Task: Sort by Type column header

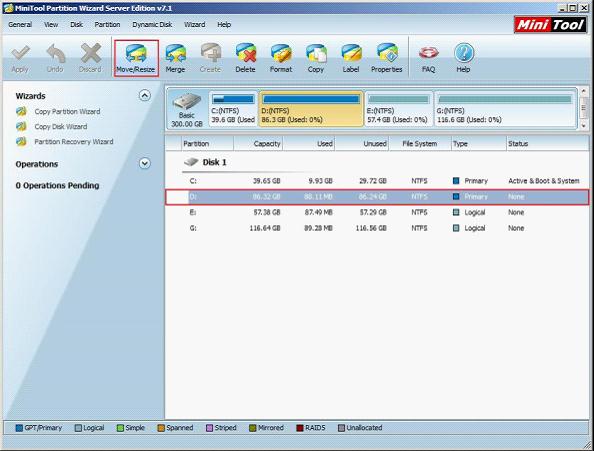Action: tap(479, 144)
